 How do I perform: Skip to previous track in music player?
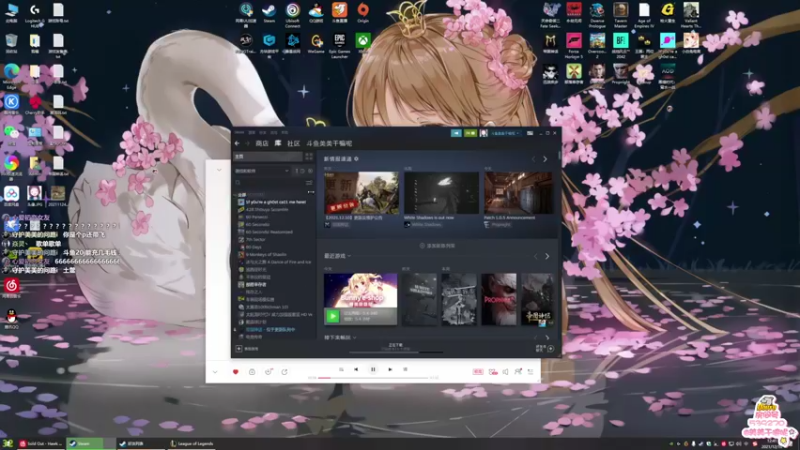click(356, 369)
